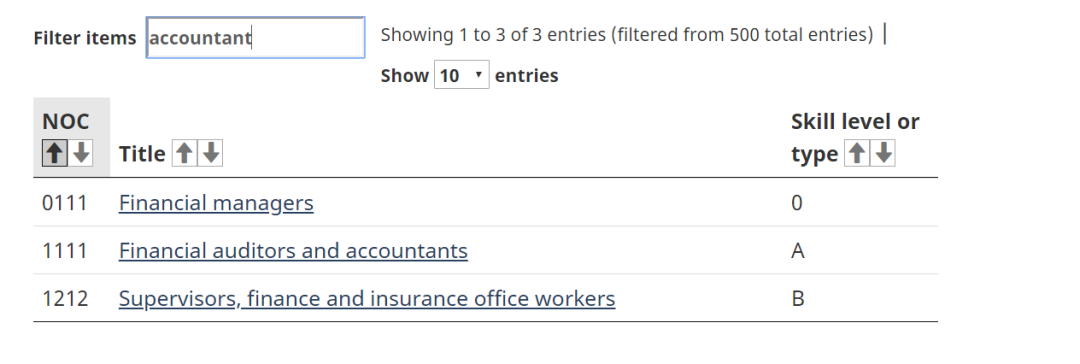Viewport: 1080px width, 364px height.
Task: Select the NOC code 1212 cell
Action: [65, 299]
